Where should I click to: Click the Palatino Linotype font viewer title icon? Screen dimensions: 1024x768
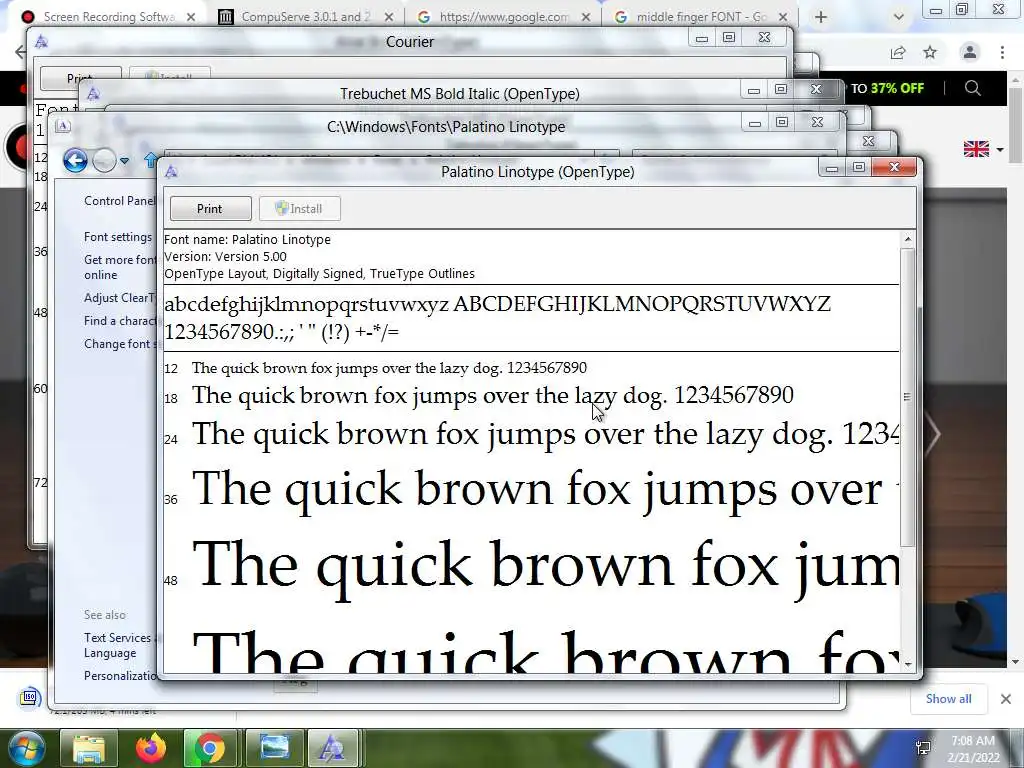coord(172,172)
